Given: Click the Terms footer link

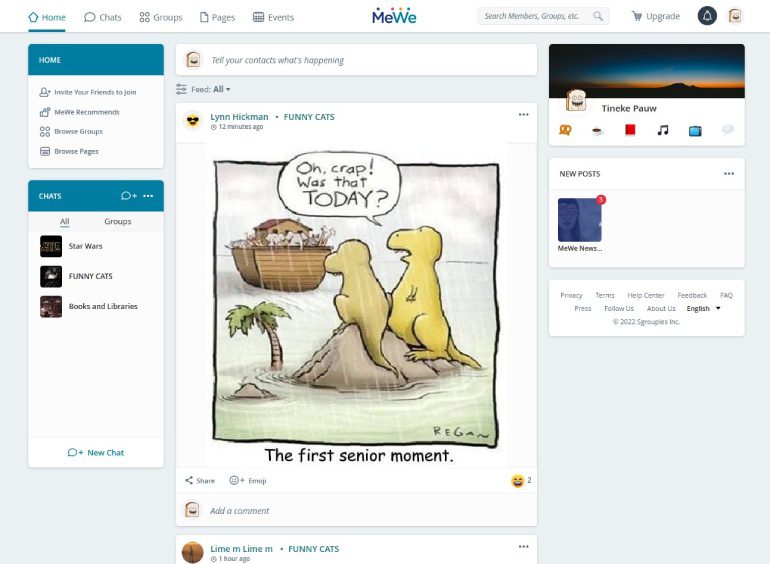Looking at the screenshot, I should coord(605,295).
